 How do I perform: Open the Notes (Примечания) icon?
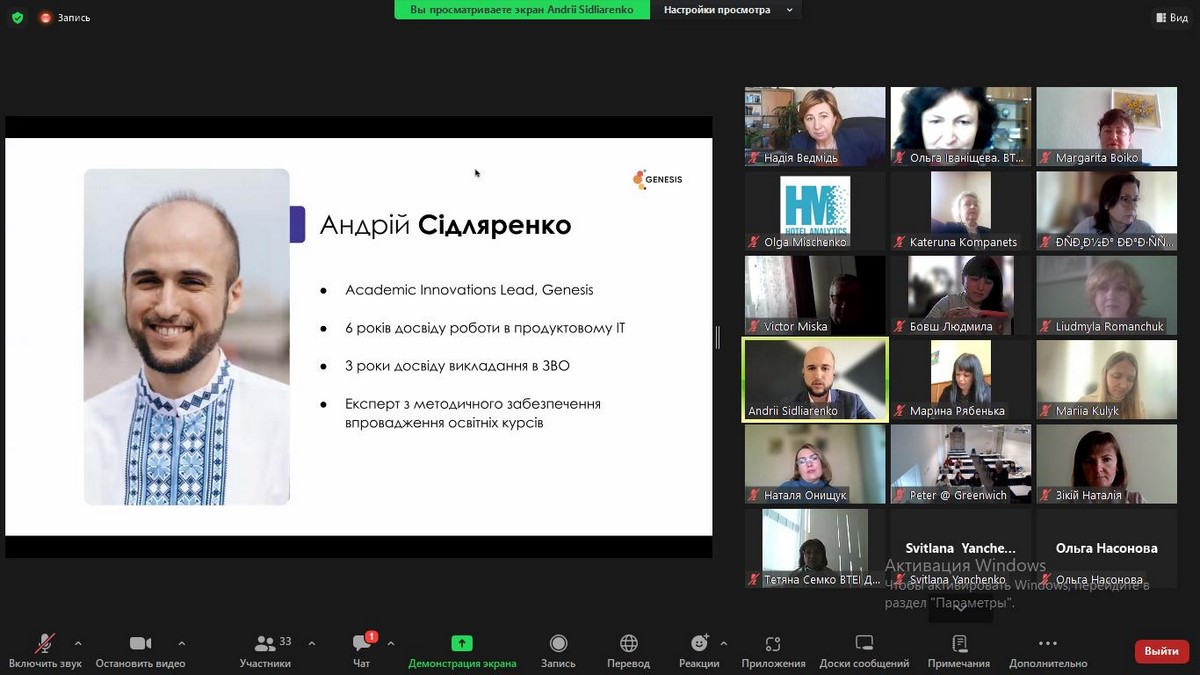click(959, 644)
